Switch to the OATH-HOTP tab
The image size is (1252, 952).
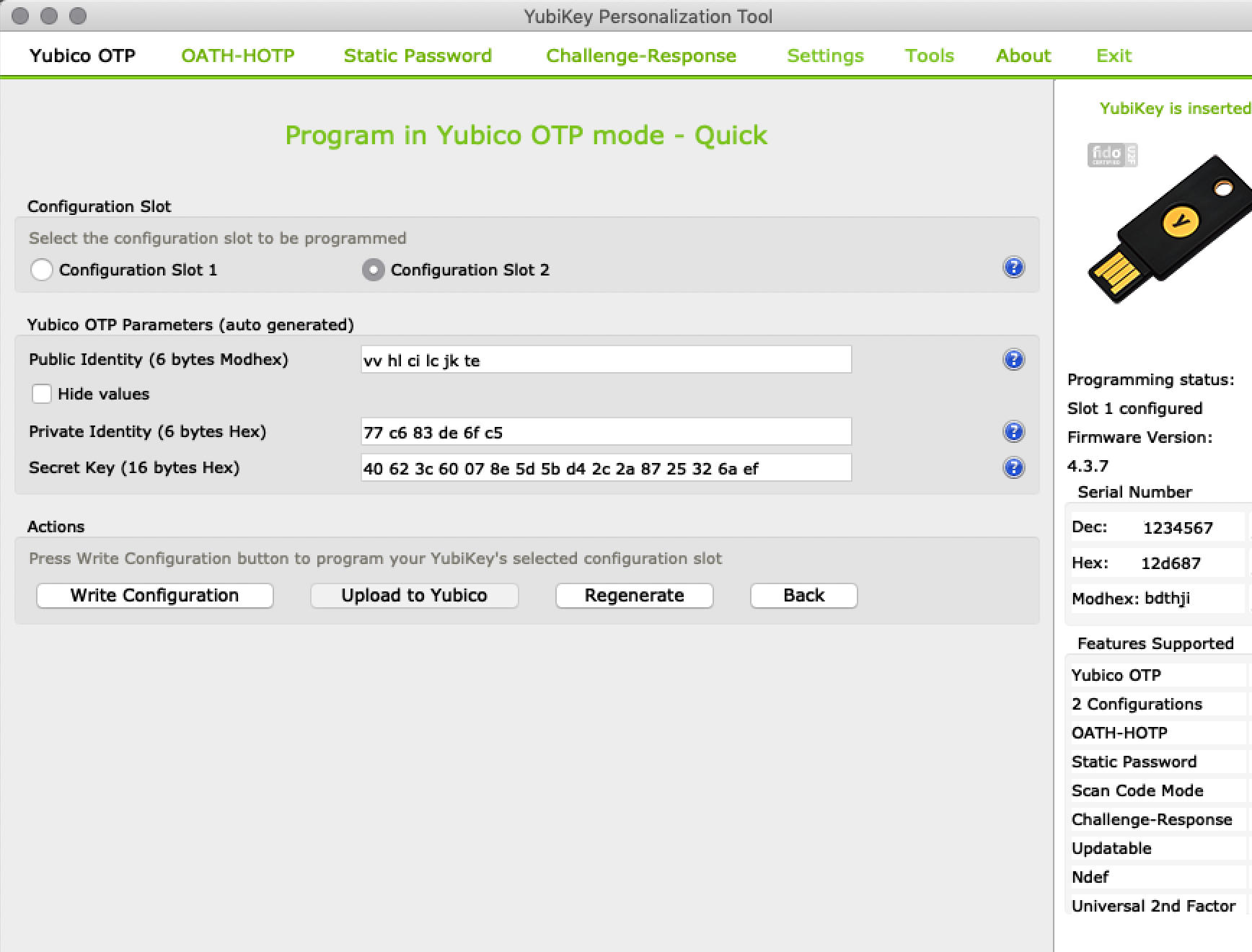237,56
